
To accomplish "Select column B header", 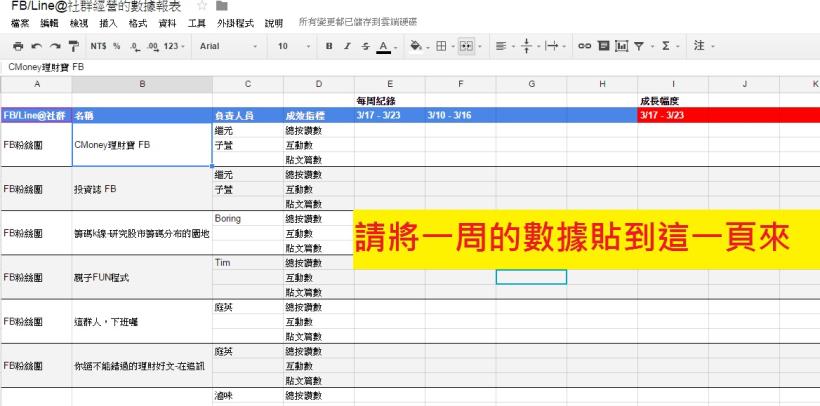I will coord(142,84).
